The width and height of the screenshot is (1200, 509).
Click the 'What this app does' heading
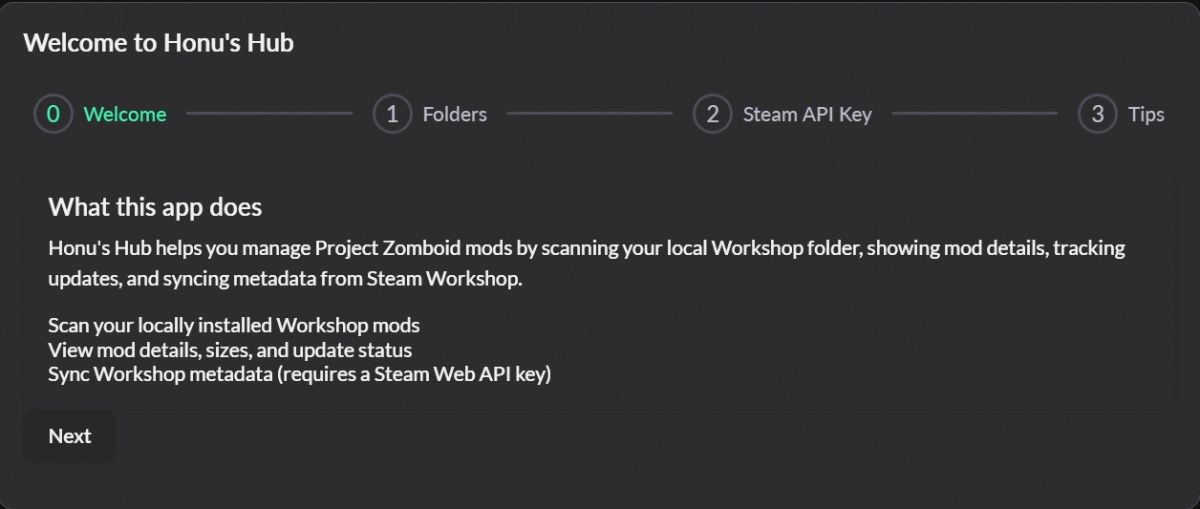[x=155, y=207]
